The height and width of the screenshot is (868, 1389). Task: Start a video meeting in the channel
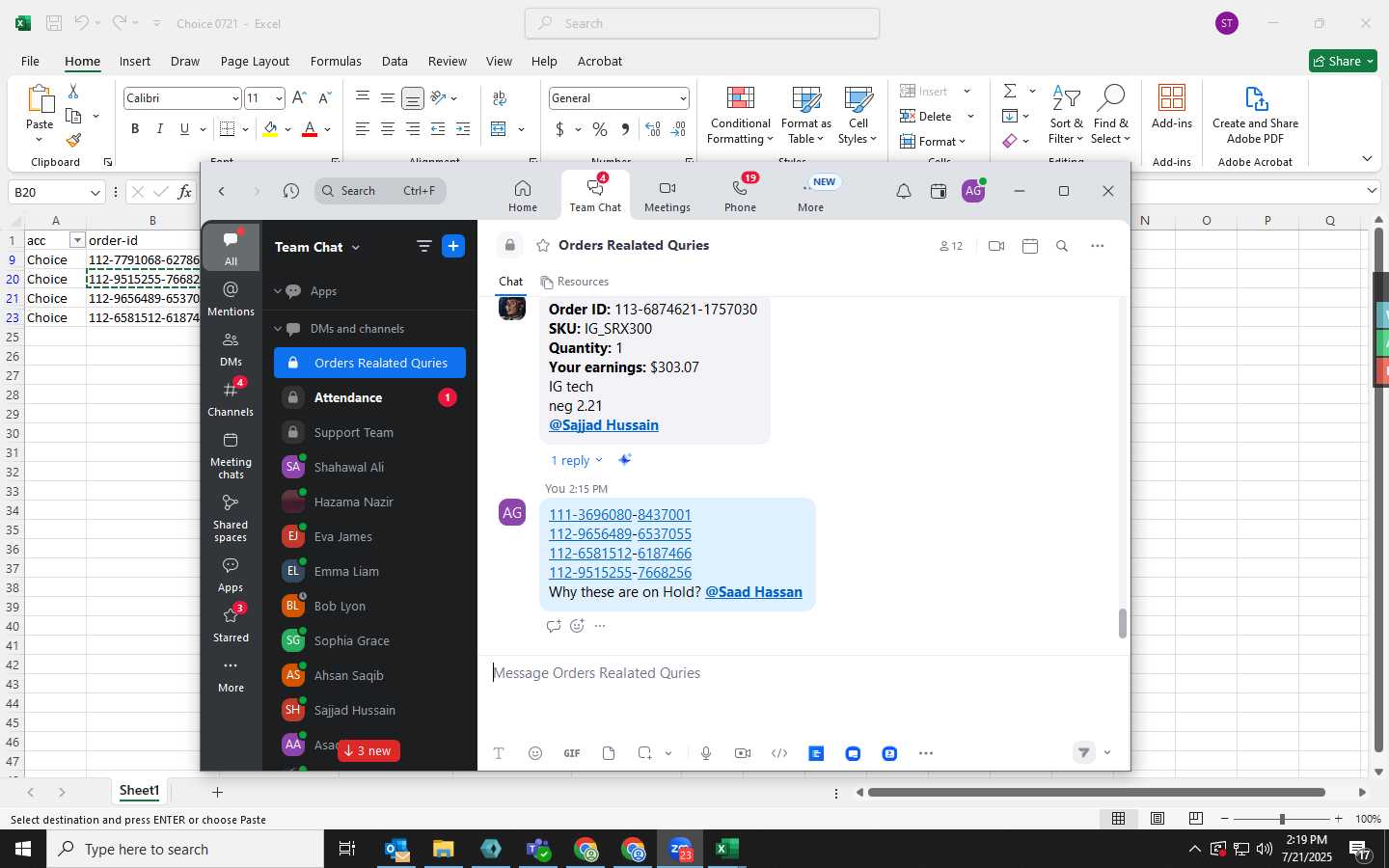996,246
